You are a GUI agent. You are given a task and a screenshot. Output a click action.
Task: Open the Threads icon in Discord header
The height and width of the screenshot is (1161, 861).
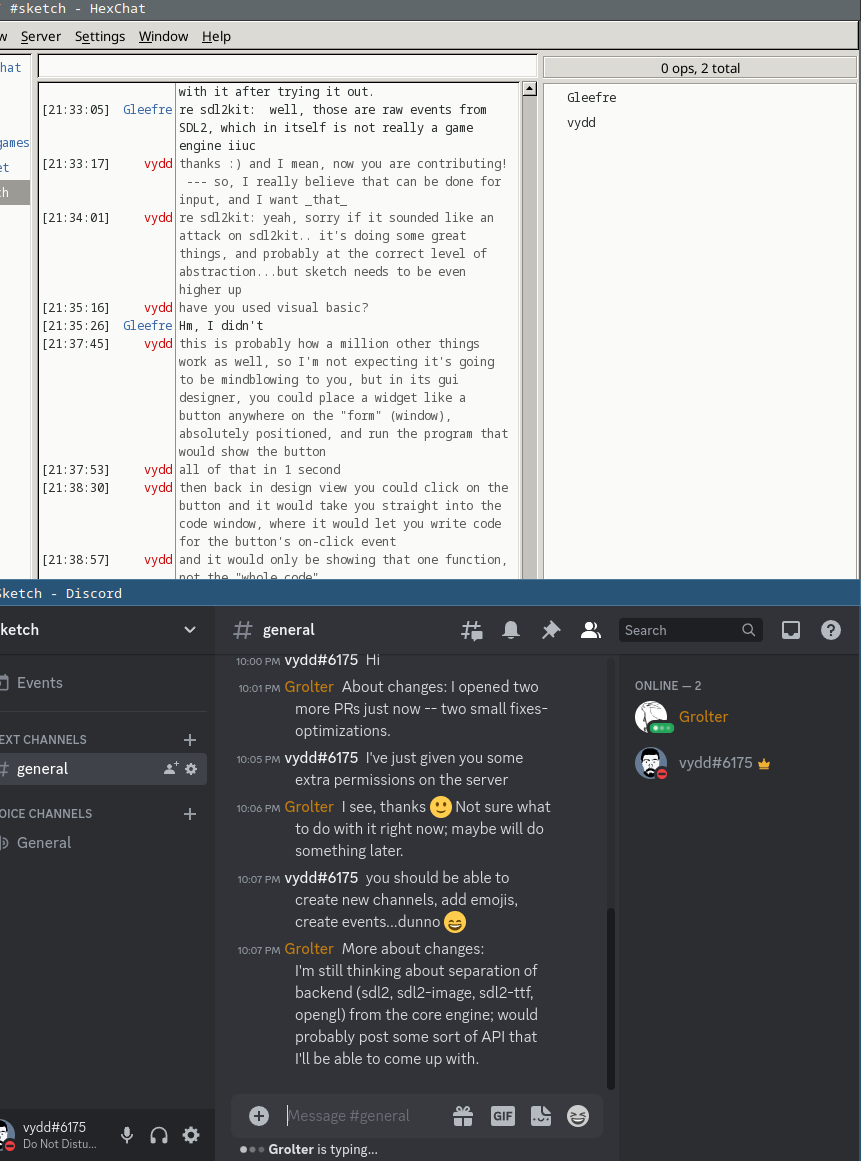471,630
